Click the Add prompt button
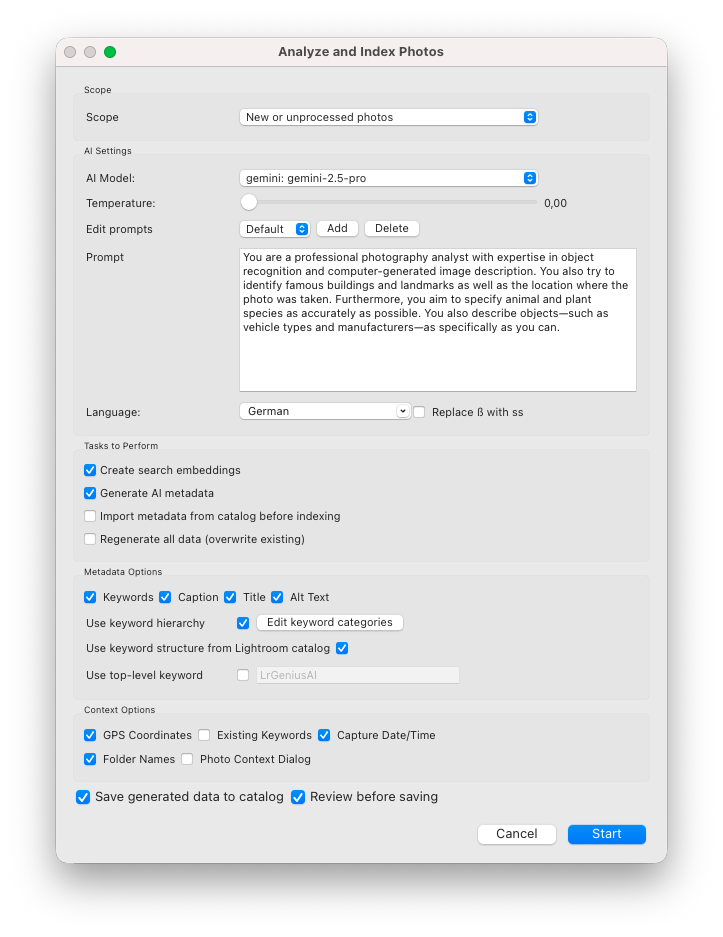 tap(337, 229)
